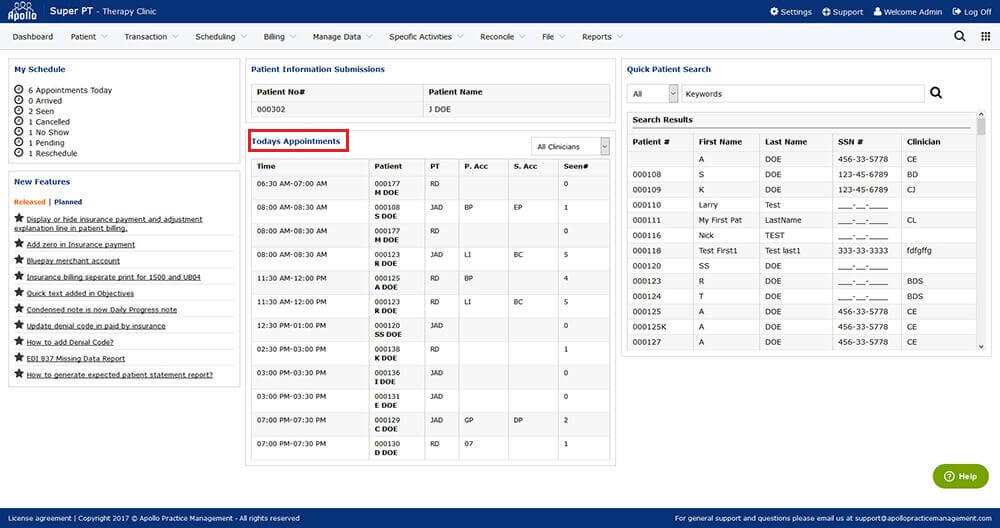Select patient number 000302 in submissions
The height and width of the screenshot is (528, 1000).
272,109
